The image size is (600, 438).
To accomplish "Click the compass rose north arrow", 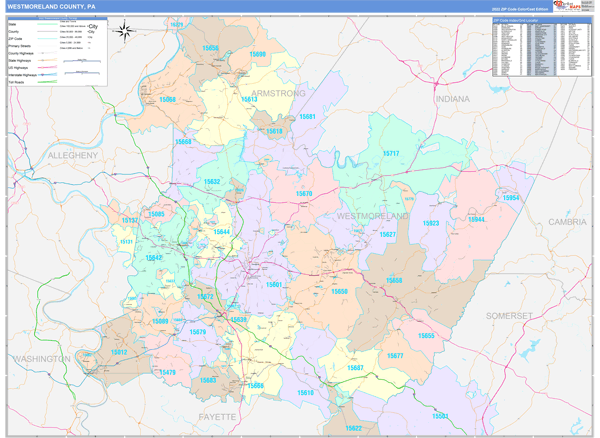I will click(x=125, y=30).
